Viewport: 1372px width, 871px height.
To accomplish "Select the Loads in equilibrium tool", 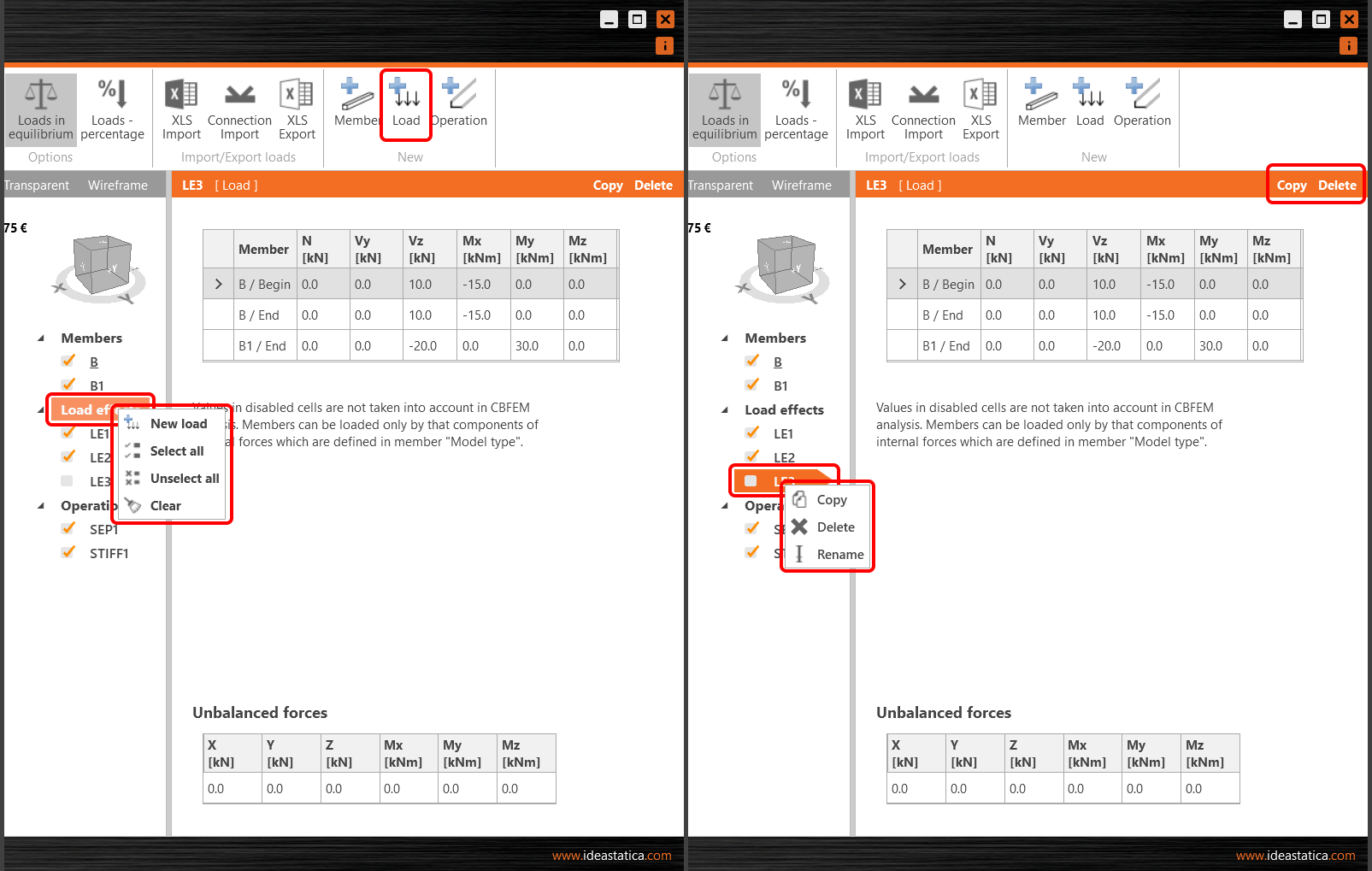I will (40, 109).
